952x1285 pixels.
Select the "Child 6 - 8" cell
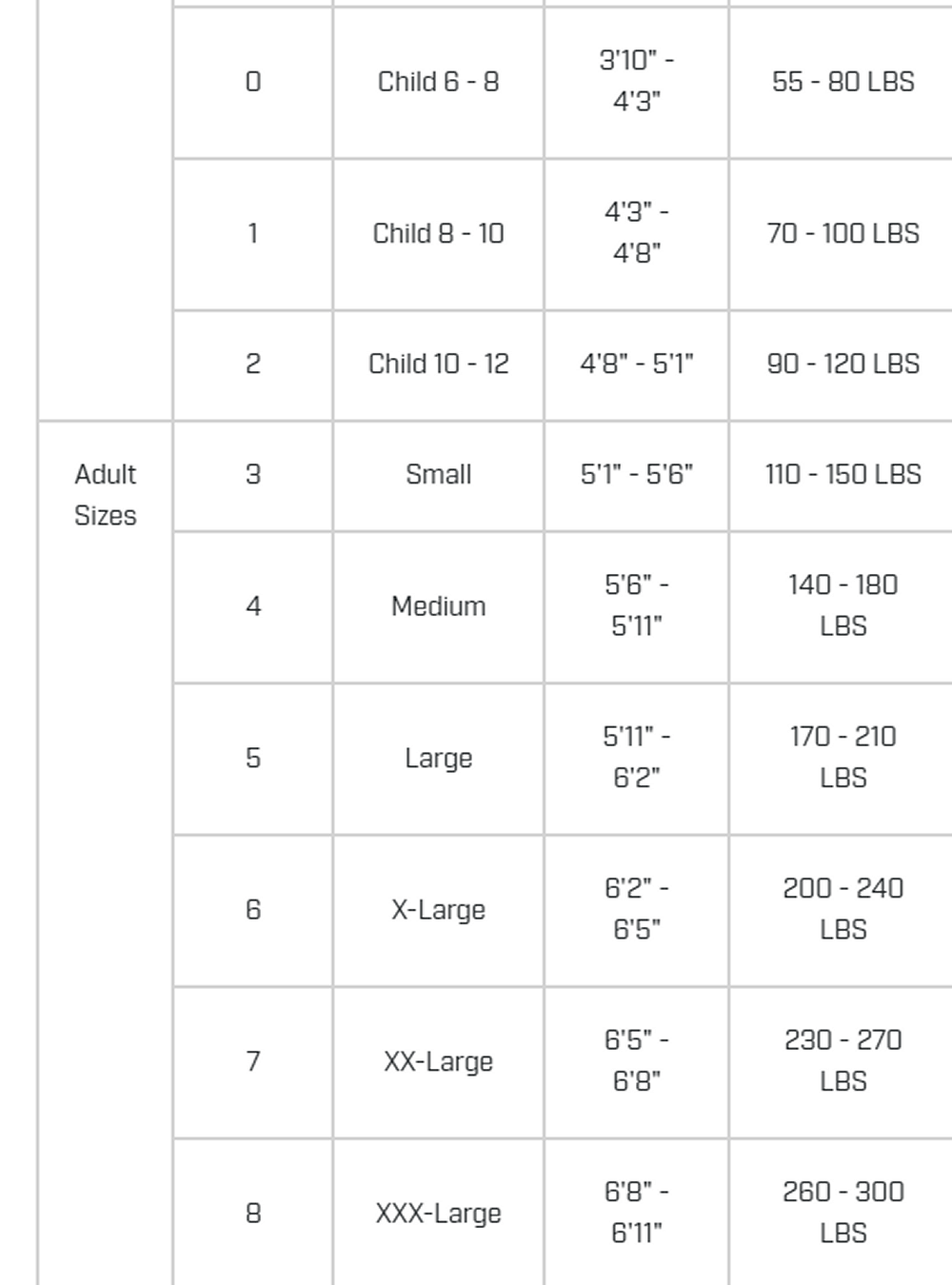pos(438,82)
